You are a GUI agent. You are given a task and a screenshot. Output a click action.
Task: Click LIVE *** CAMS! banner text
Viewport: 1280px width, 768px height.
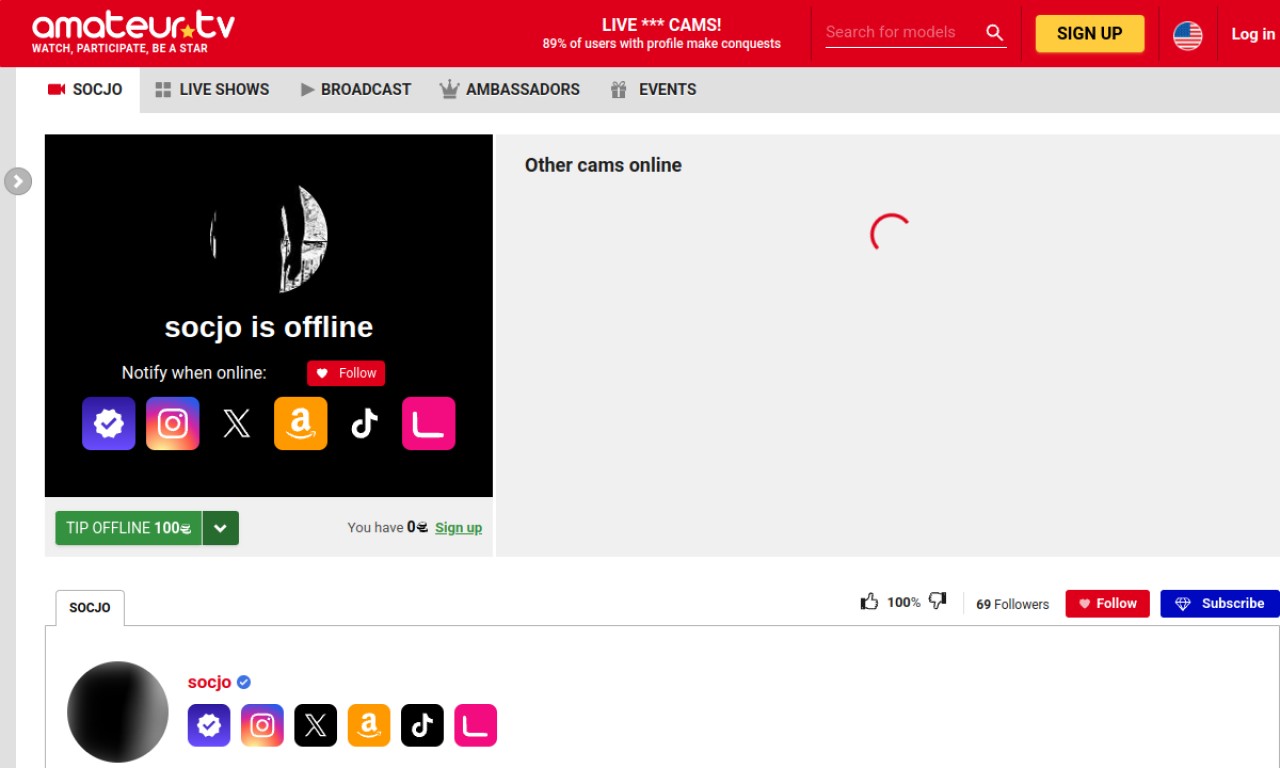[x=661, y=25]
